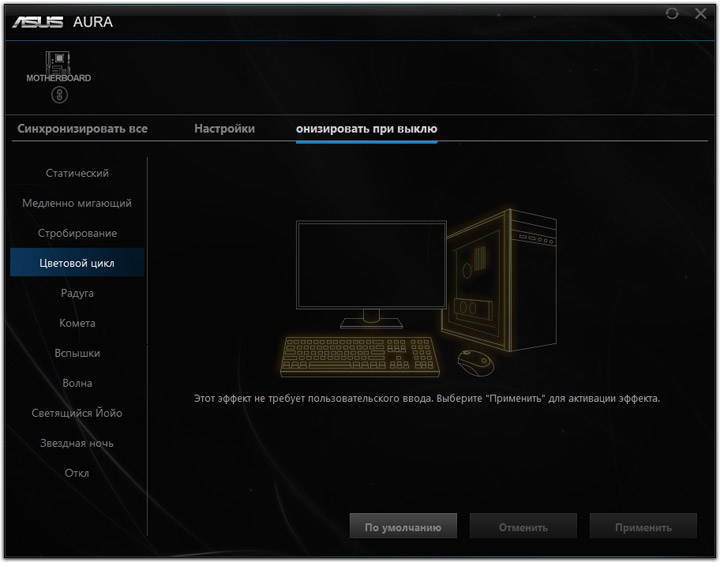The height and width of the screenshot is (562, 720).
Task: Select the Звездная ночь effect
Action: (x=77, y=443)
